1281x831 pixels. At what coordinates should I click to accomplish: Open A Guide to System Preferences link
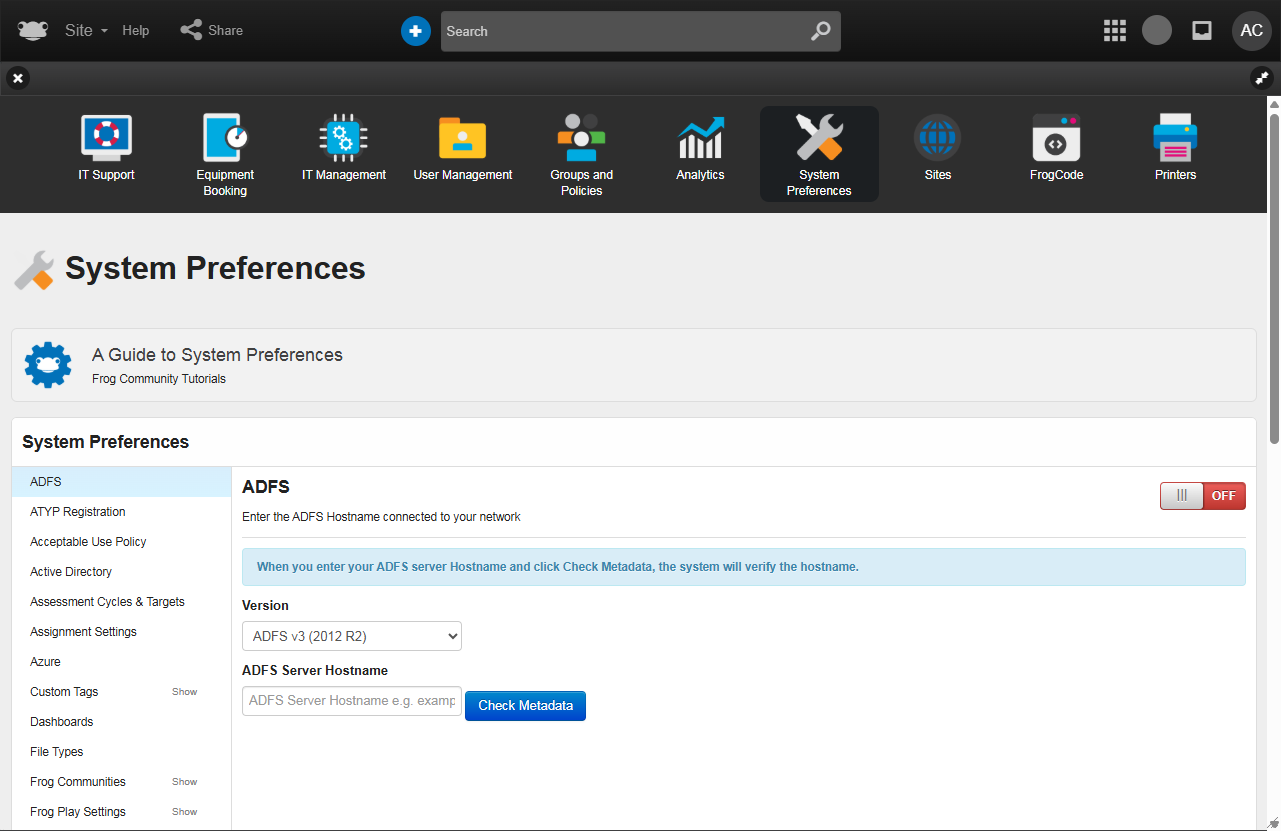point(217,355)
